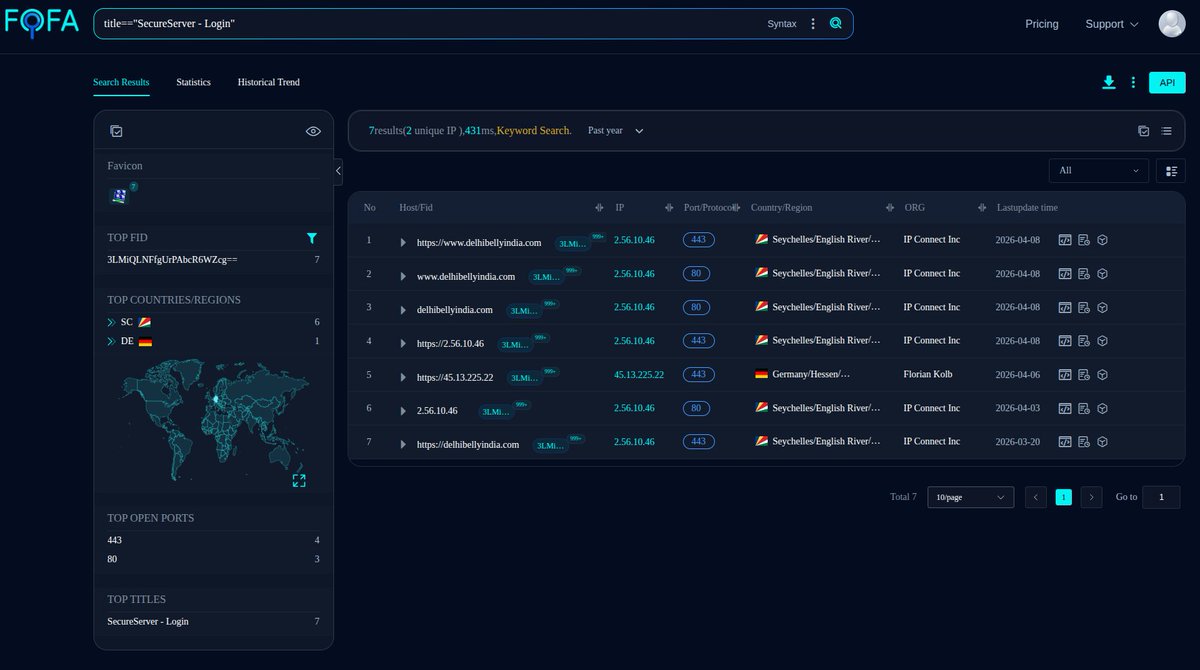This screenshot has height=670, width=1200.
Task: Open the Support menu
Action: pos(1111,24)
